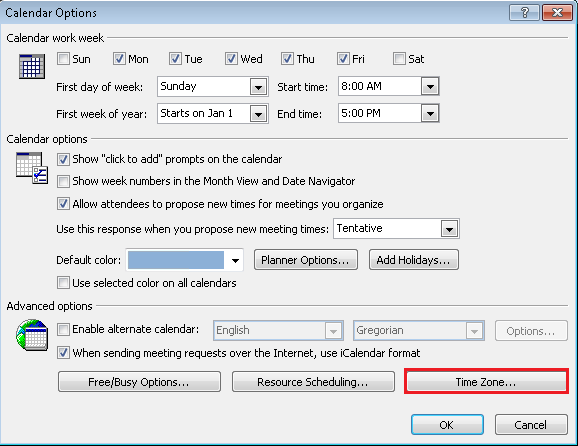This screenshot has width=578, height=446.
Task: Click the Free/Busy Options button
Action: 139,381
